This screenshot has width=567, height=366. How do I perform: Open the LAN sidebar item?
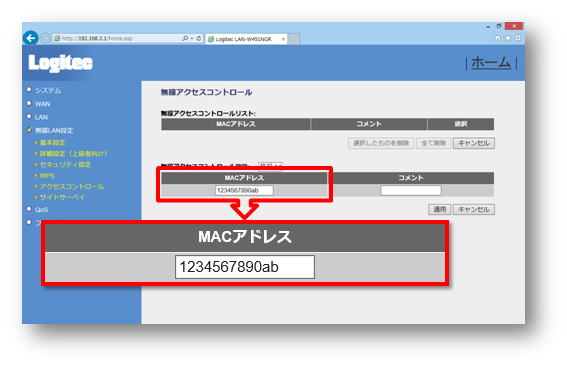click(41, 117)
